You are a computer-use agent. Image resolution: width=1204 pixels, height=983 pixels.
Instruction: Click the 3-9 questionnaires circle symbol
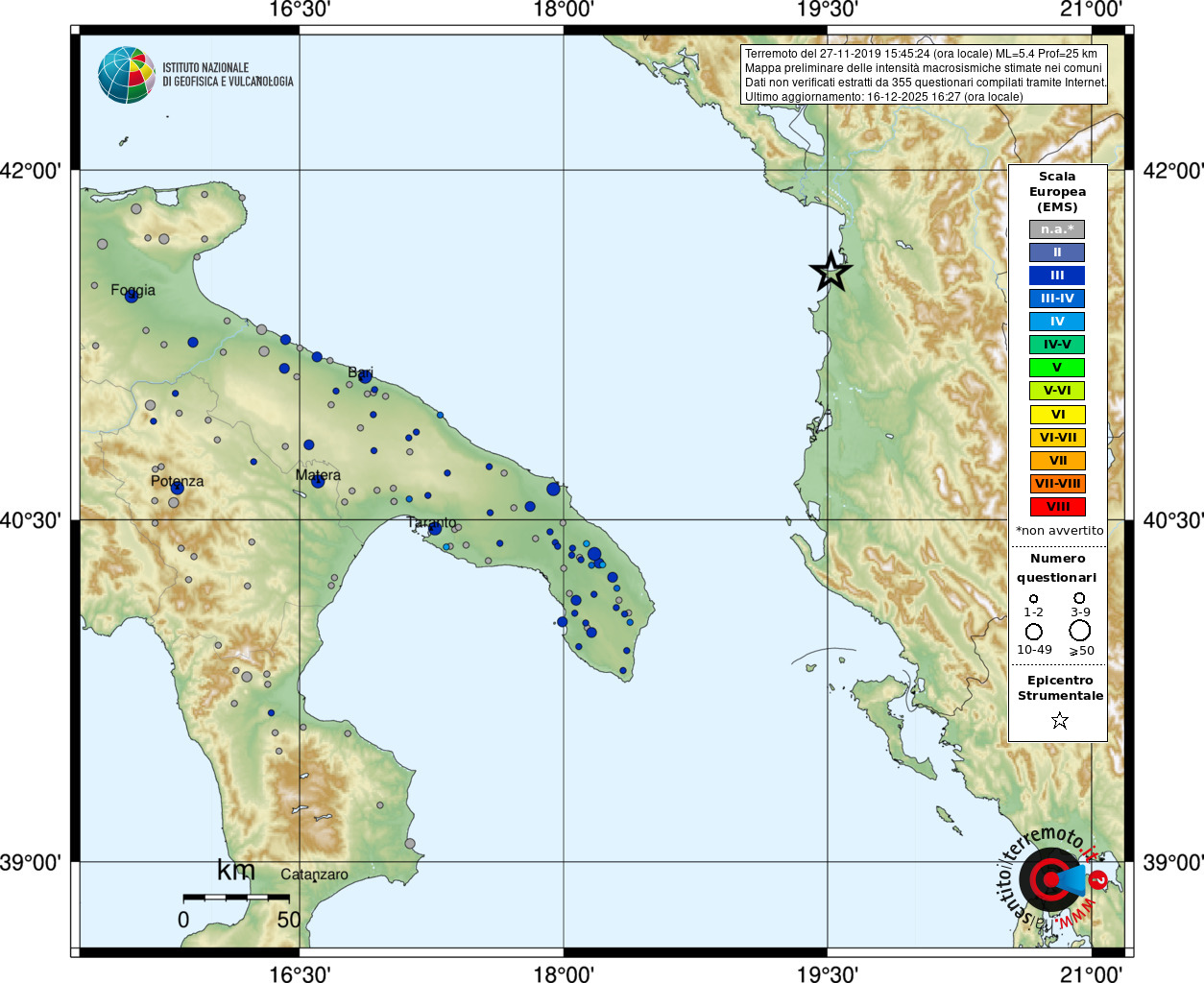coord(1079,598)
